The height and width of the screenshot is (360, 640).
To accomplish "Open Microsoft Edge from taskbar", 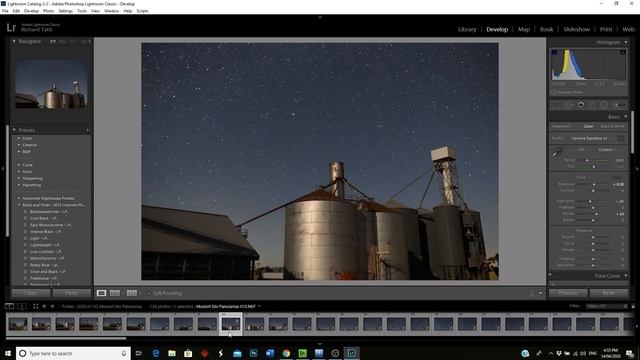I will pos(156,353).
